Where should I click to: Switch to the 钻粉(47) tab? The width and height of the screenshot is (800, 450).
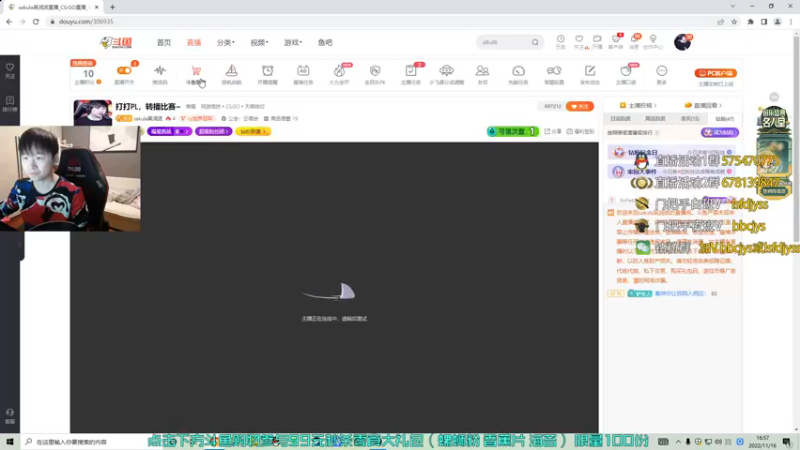pos(724,118)
